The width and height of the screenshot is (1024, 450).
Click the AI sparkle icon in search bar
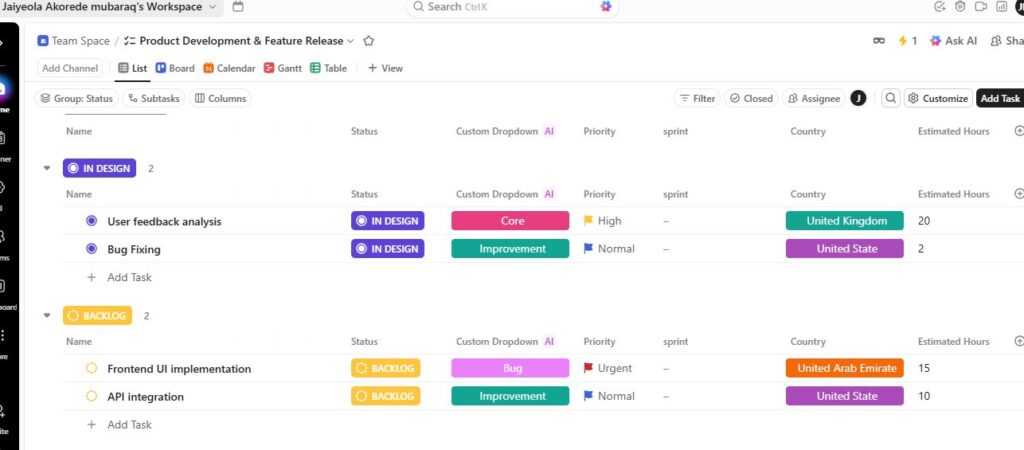605,7
